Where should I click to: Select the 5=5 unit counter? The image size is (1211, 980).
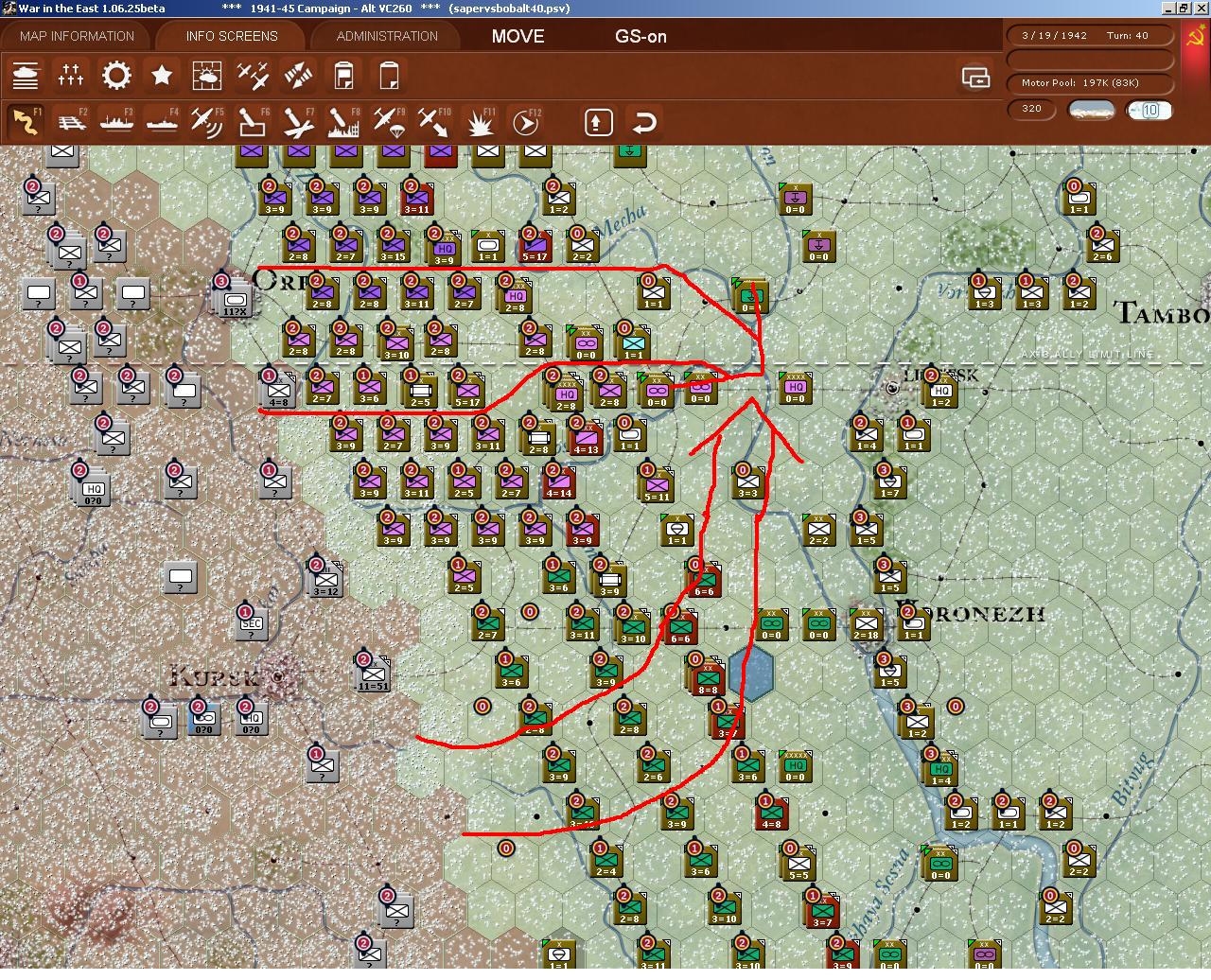[x=799, y=864]
